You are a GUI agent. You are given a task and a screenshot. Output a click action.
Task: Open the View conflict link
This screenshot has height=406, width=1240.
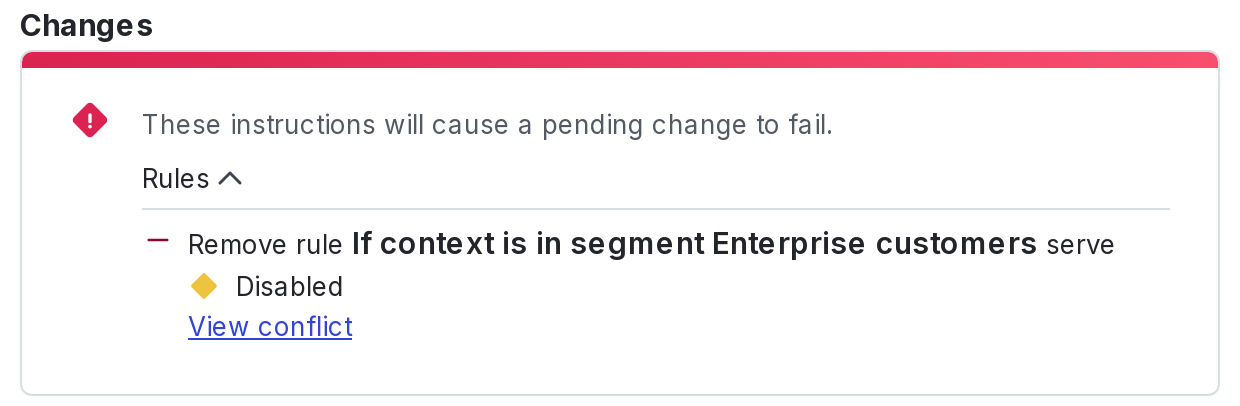pos(270,327)
